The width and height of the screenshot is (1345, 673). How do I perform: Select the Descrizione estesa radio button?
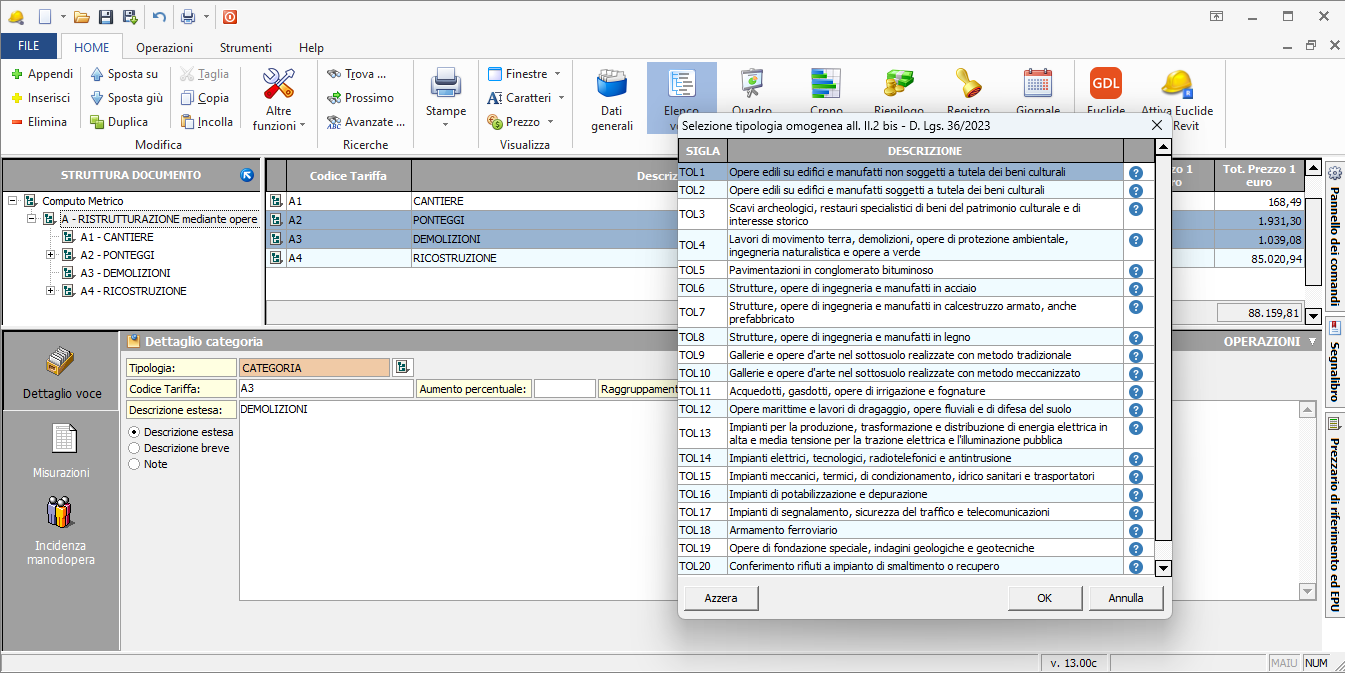click(x=135, y=432)
